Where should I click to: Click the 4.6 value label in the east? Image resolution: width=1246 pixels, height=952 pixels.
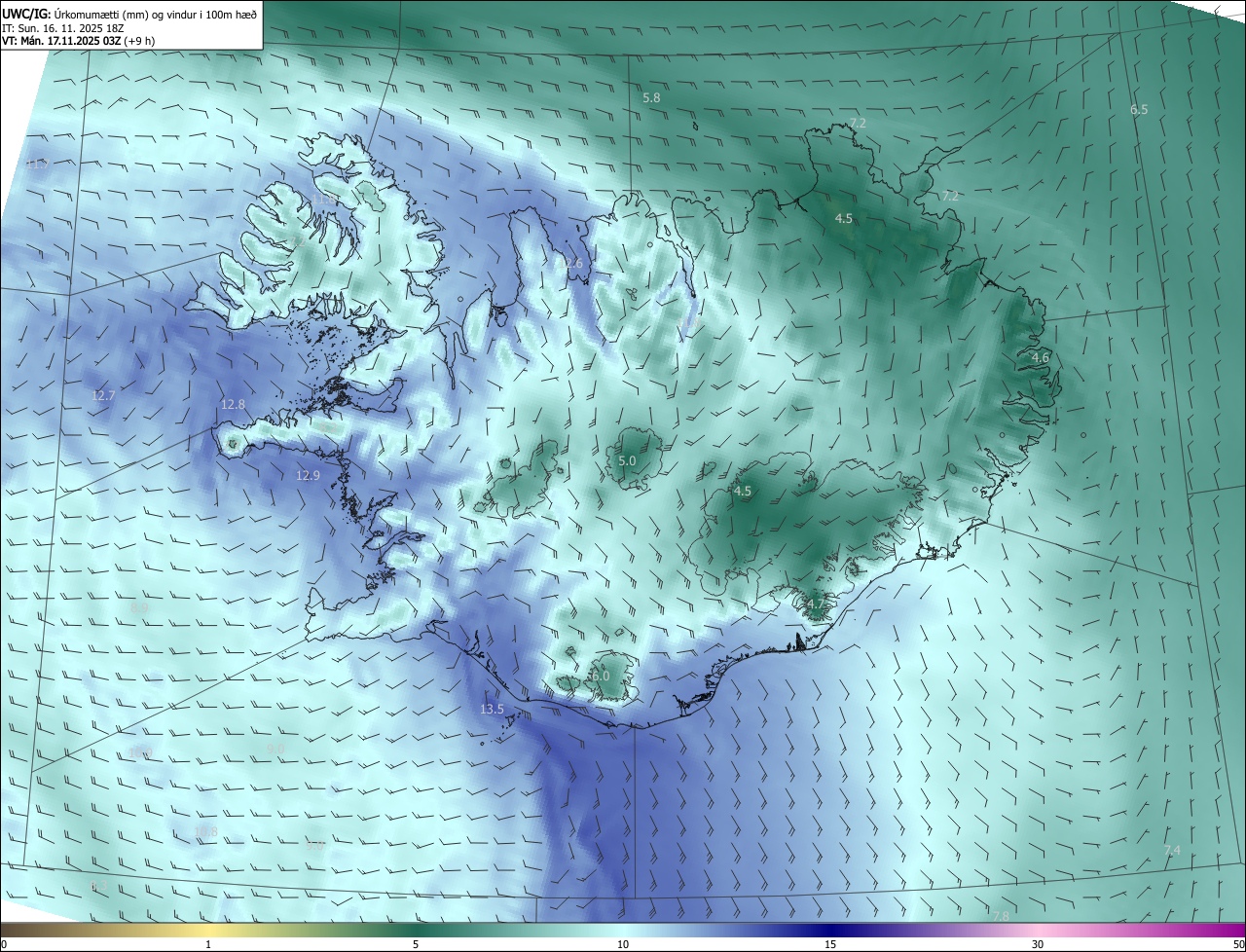[1041, 358]
